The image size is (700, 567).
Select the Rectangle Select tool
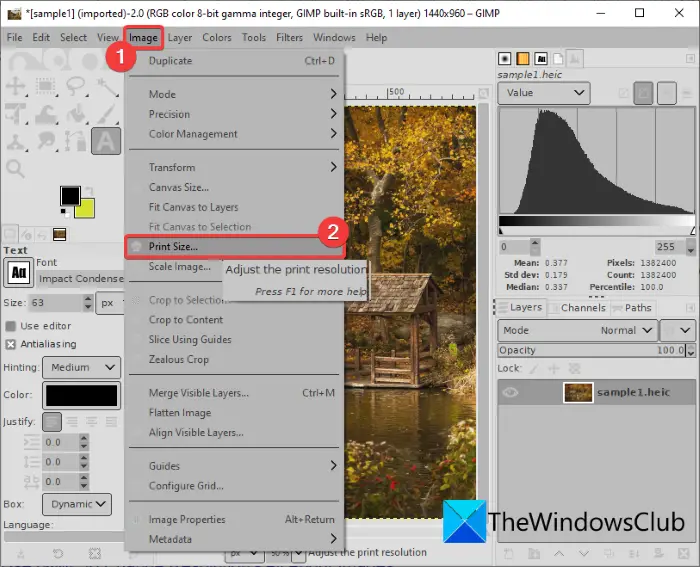[x=46, y=86]
